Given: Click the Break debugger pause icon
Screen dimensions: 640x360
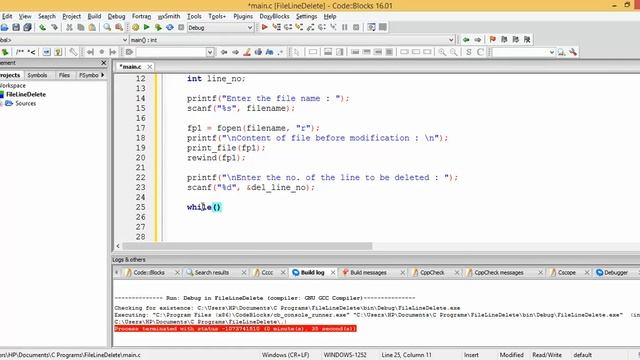Looking at the screenshot, I should coord(344,27).
